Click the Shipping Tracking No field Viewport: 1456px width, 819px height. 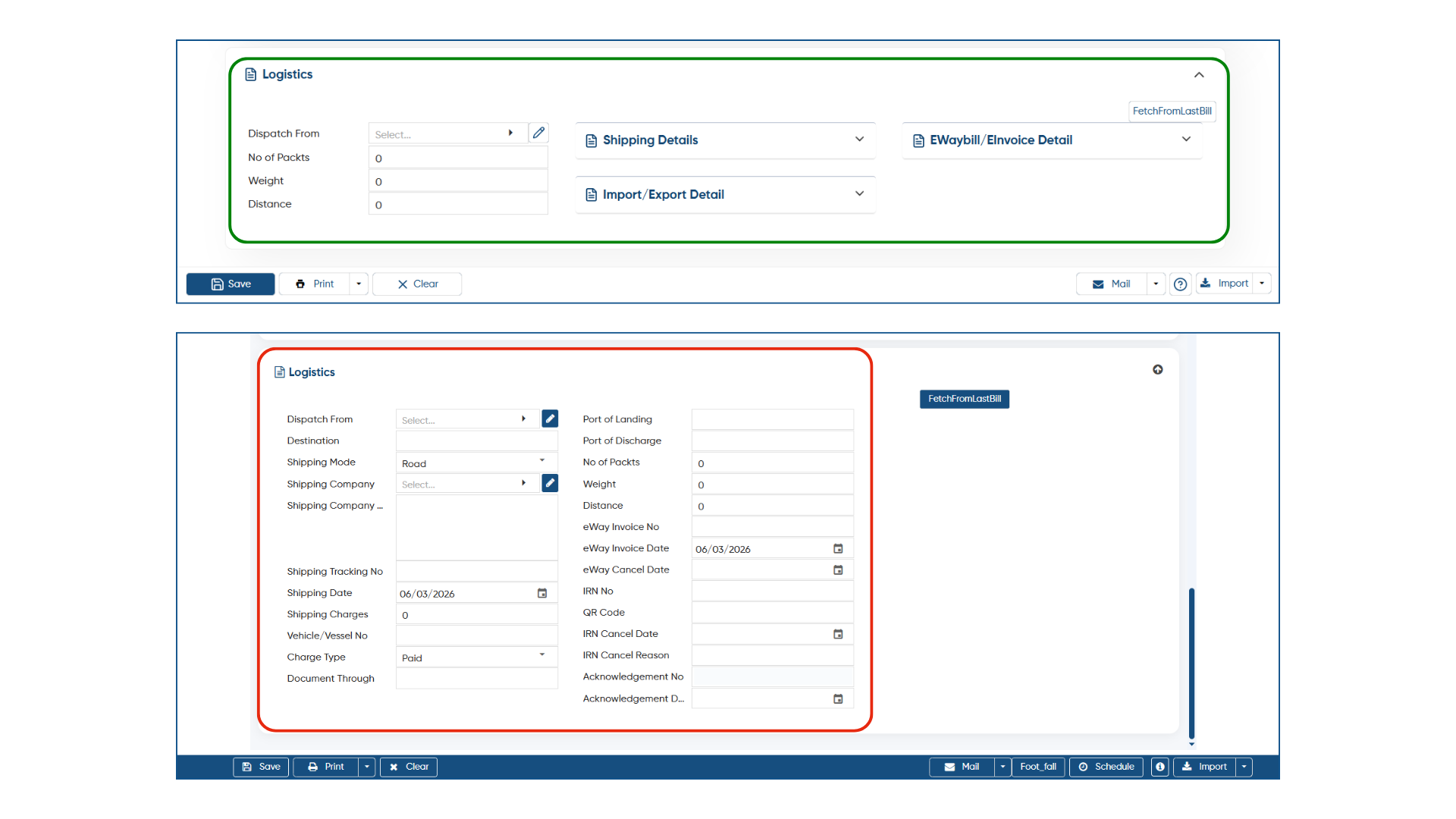pos(476,572)
